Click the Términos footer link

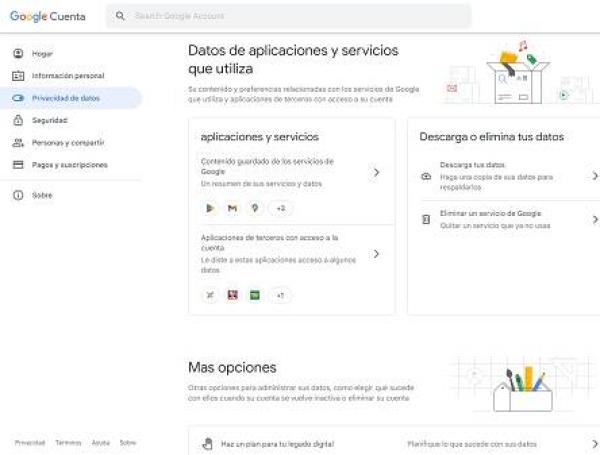point(68,443)
